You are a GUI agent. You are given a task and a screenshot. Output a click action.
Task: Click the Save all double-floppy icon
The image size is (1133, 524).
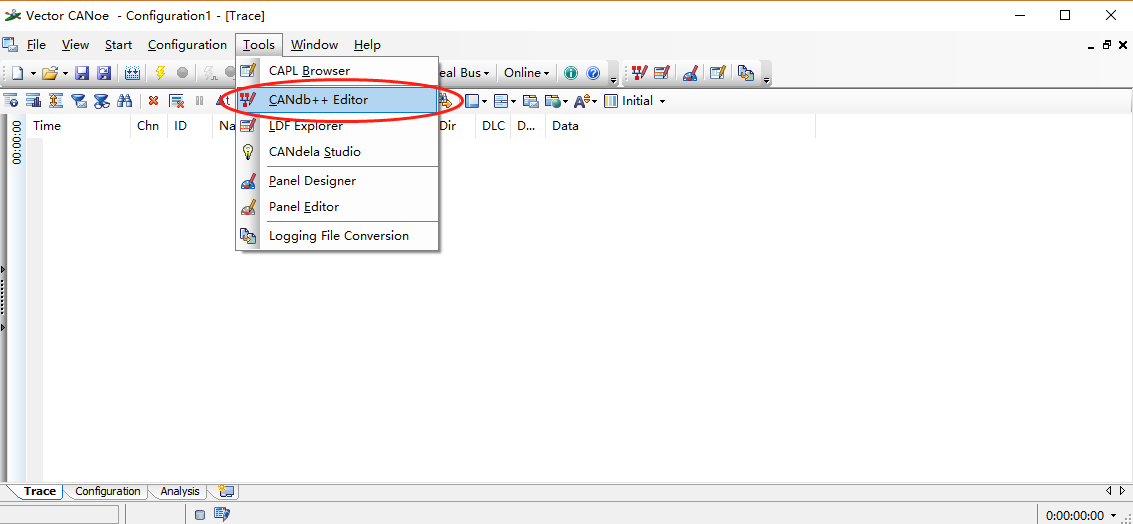click(x=104, y=73)
